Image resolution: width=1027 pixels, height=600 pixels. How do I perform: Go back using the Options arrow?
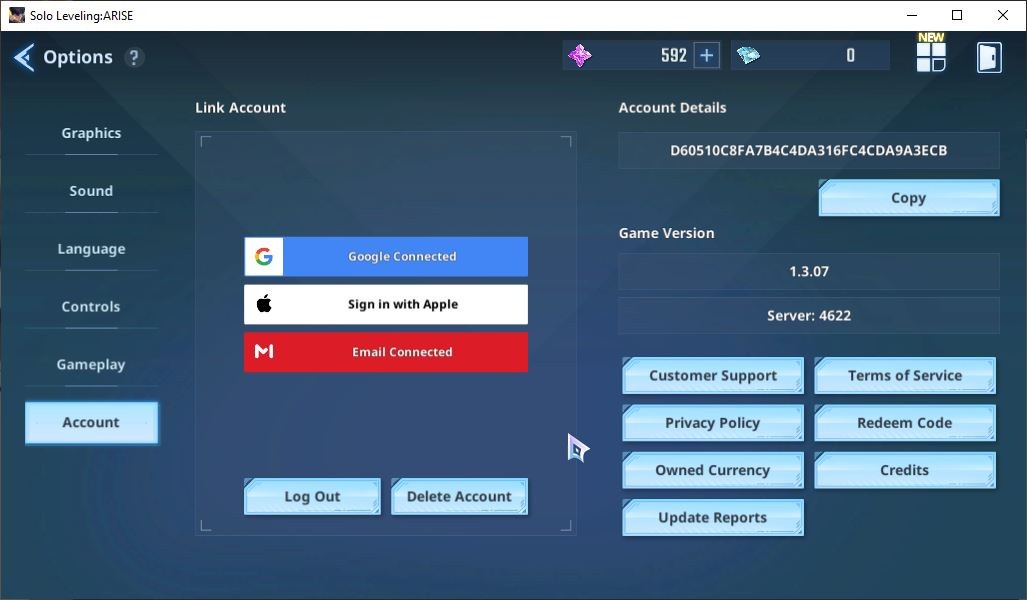(x=24, y=58)
